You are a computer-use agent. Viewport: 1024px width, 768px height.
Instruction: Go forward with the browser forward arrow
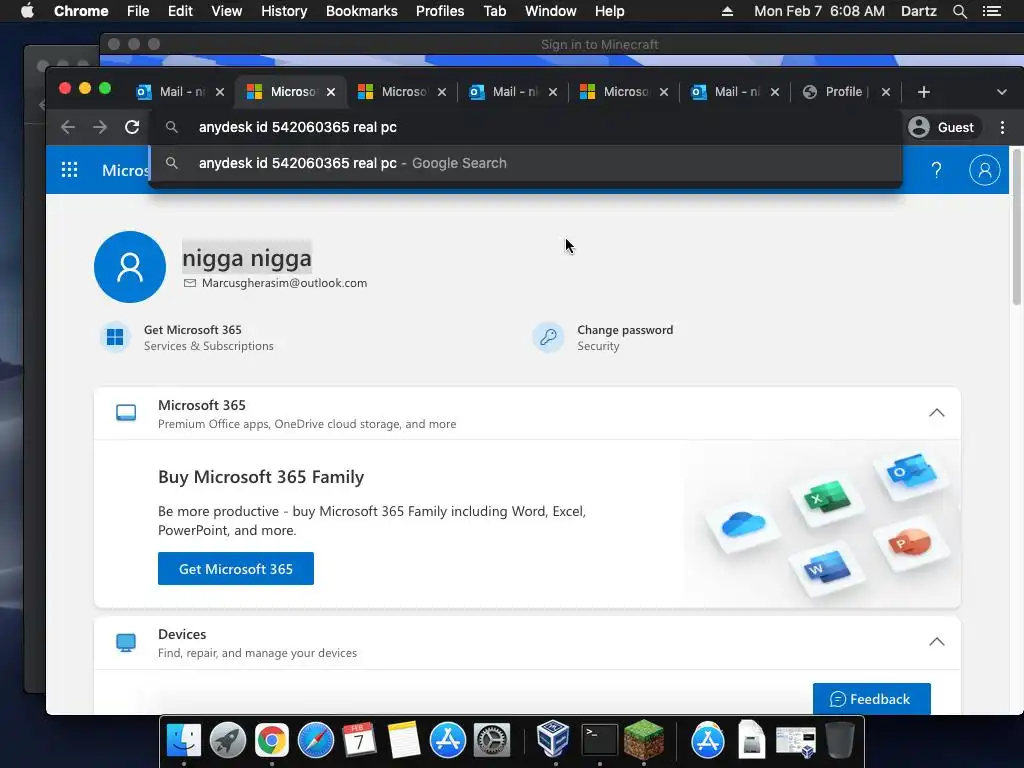[x=100, y=127]
